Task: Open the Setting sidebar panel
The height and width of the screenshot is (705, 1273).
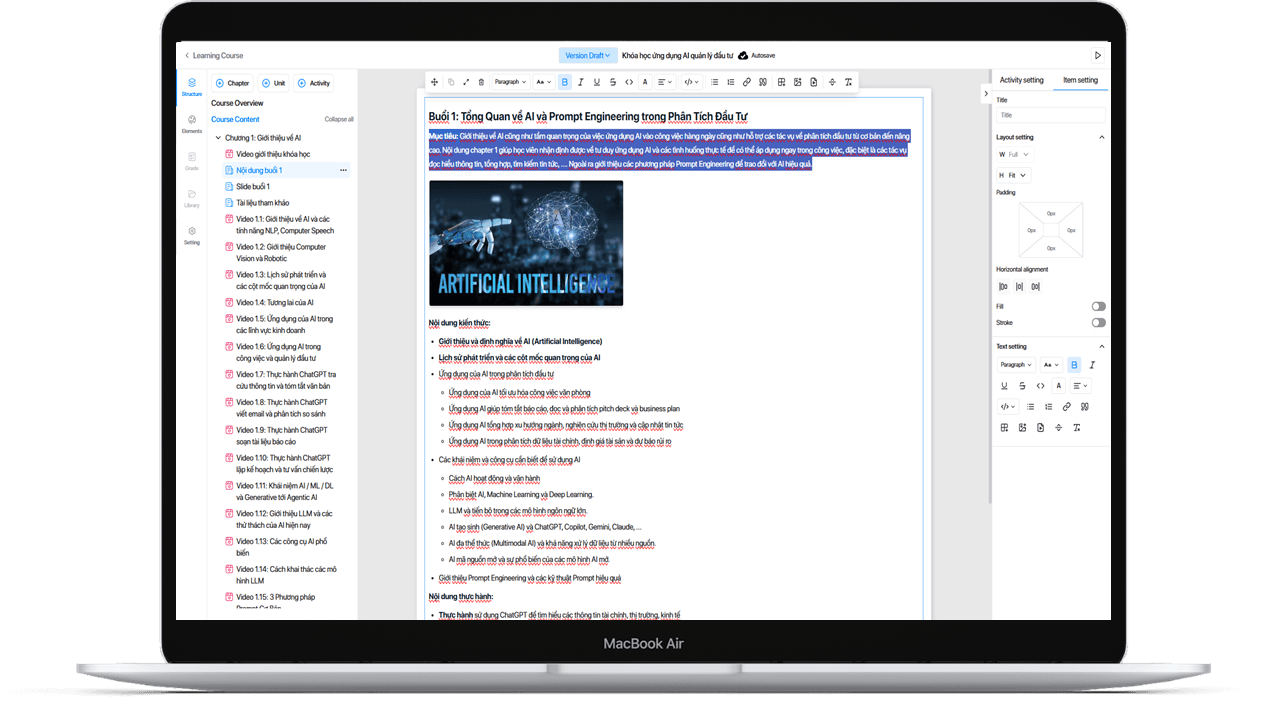Action: 191,235
